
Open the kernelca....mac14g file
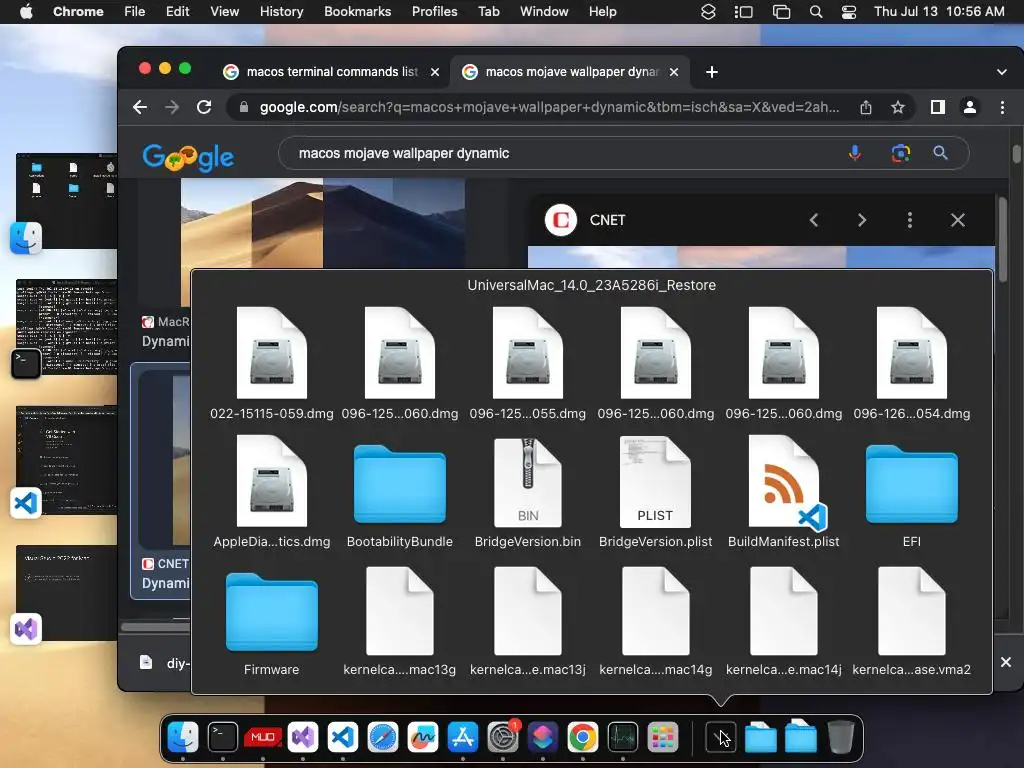pyautogui.click(x=656, y=620)
